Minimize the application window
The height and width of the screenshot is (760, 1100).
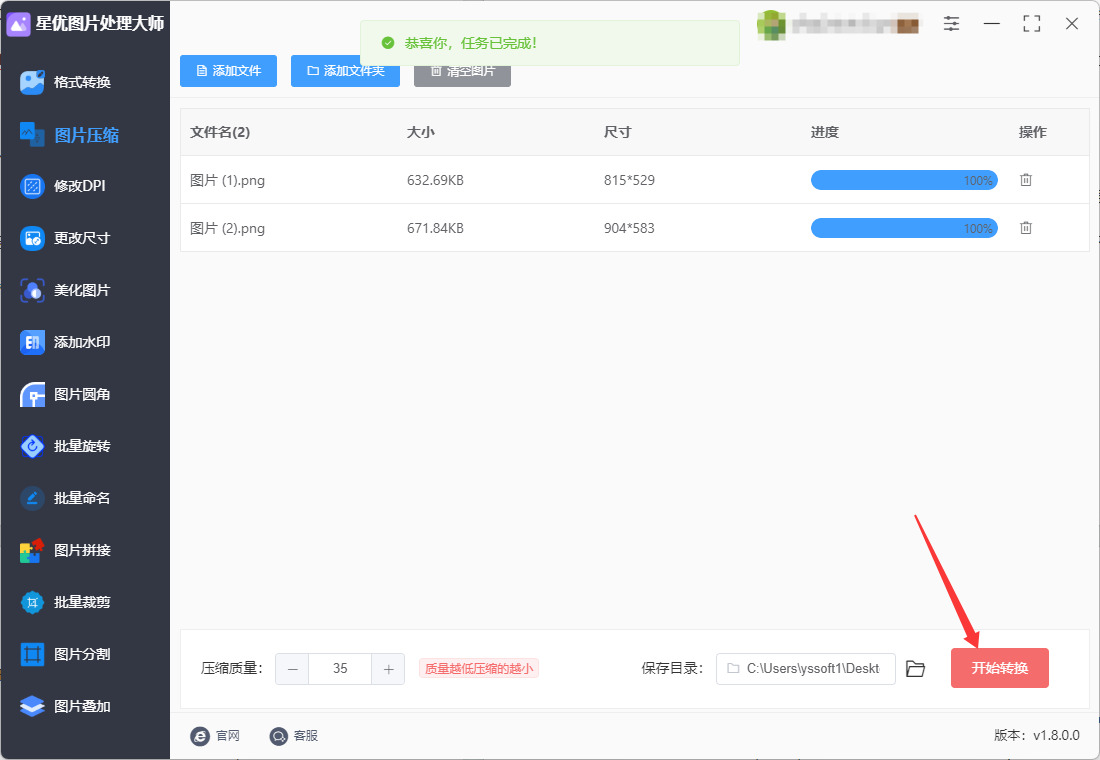click(x=991, y=24)
